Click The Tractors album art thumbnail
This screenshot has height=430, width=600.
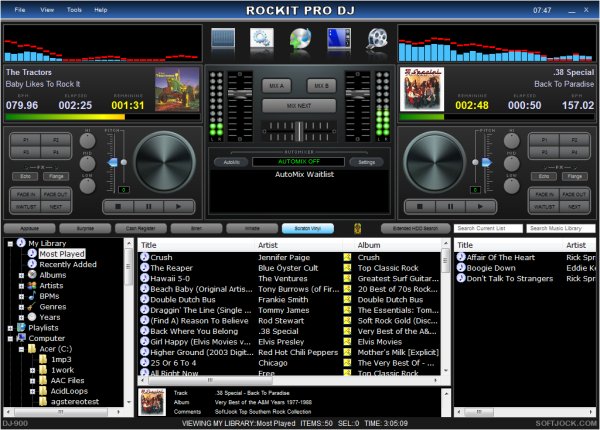(177, 90)
